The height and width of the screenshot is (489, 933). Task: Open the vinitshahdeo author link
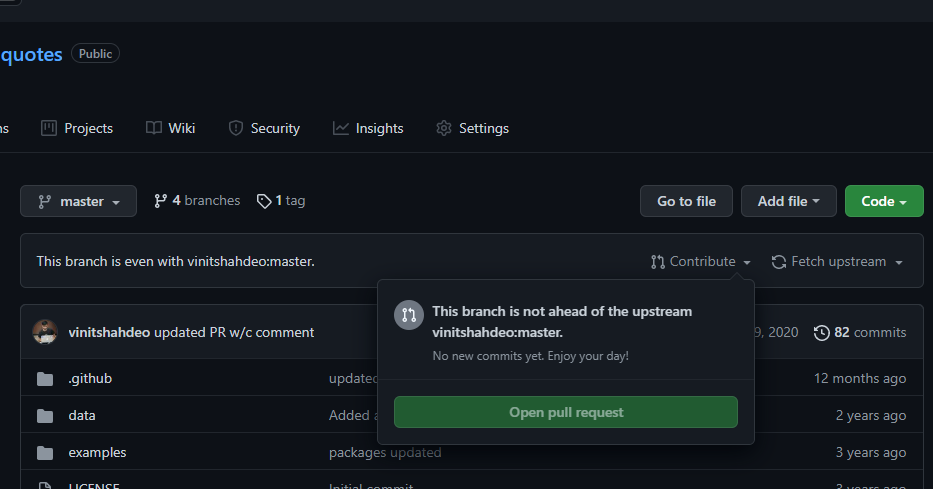tap(109, 333)
